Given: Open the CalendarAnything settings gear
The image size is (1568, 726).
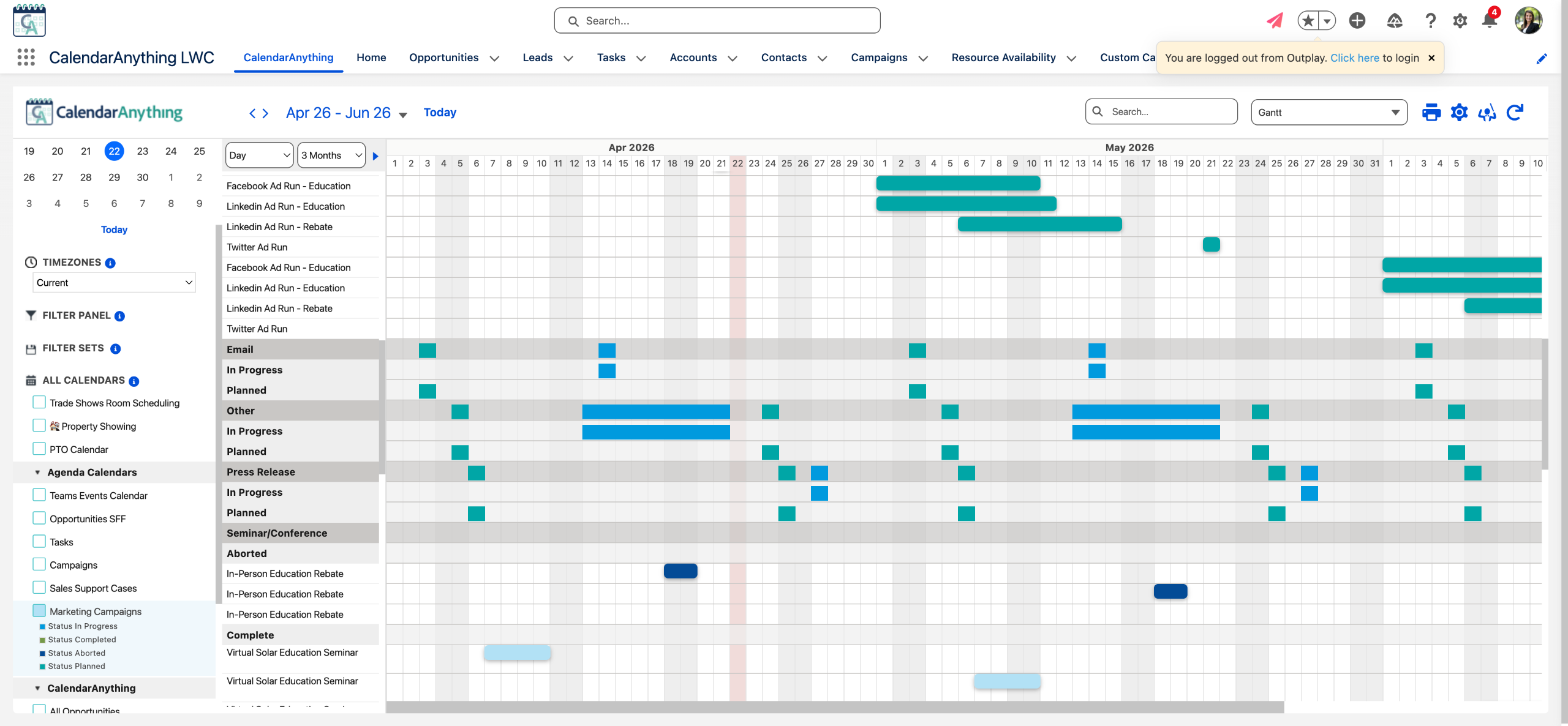Looking at the screenshot, I should [1459, 113].
